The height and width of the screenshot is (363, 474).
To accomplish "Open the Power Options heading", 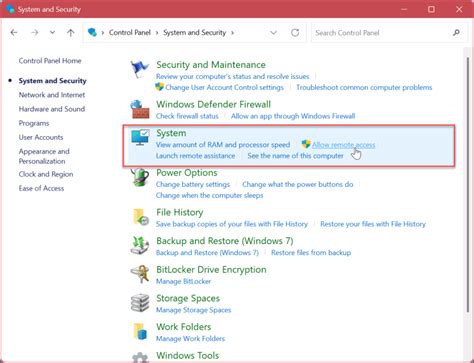I will (187, 173).
